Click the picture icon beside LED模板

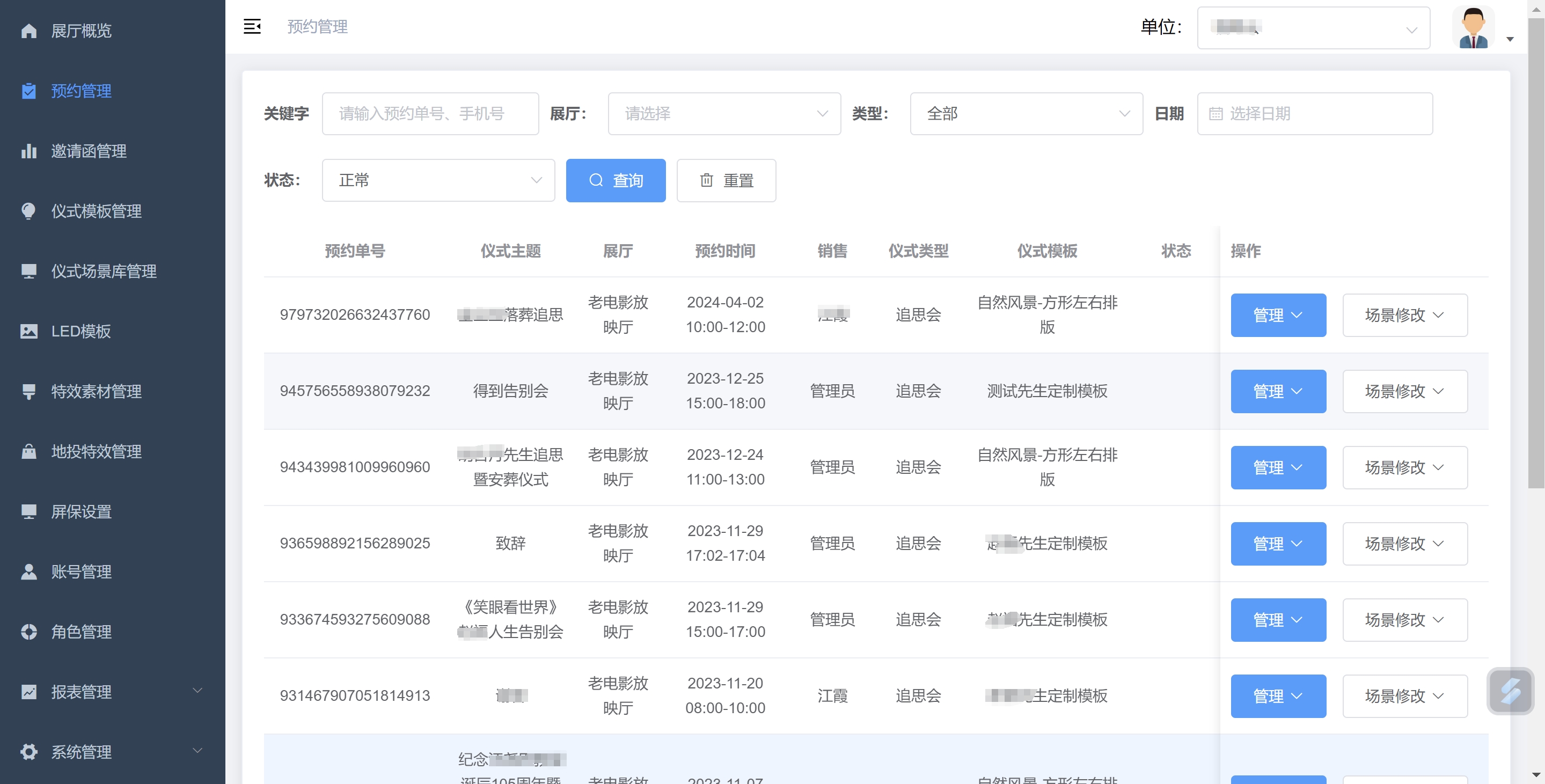(x=29, y=331)
